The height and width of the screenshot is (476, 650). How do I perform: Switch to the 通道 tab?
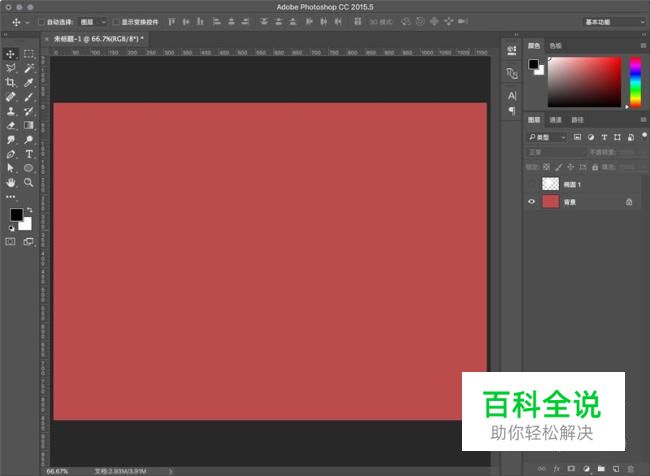pyautogui.click(x=555, y=119)
